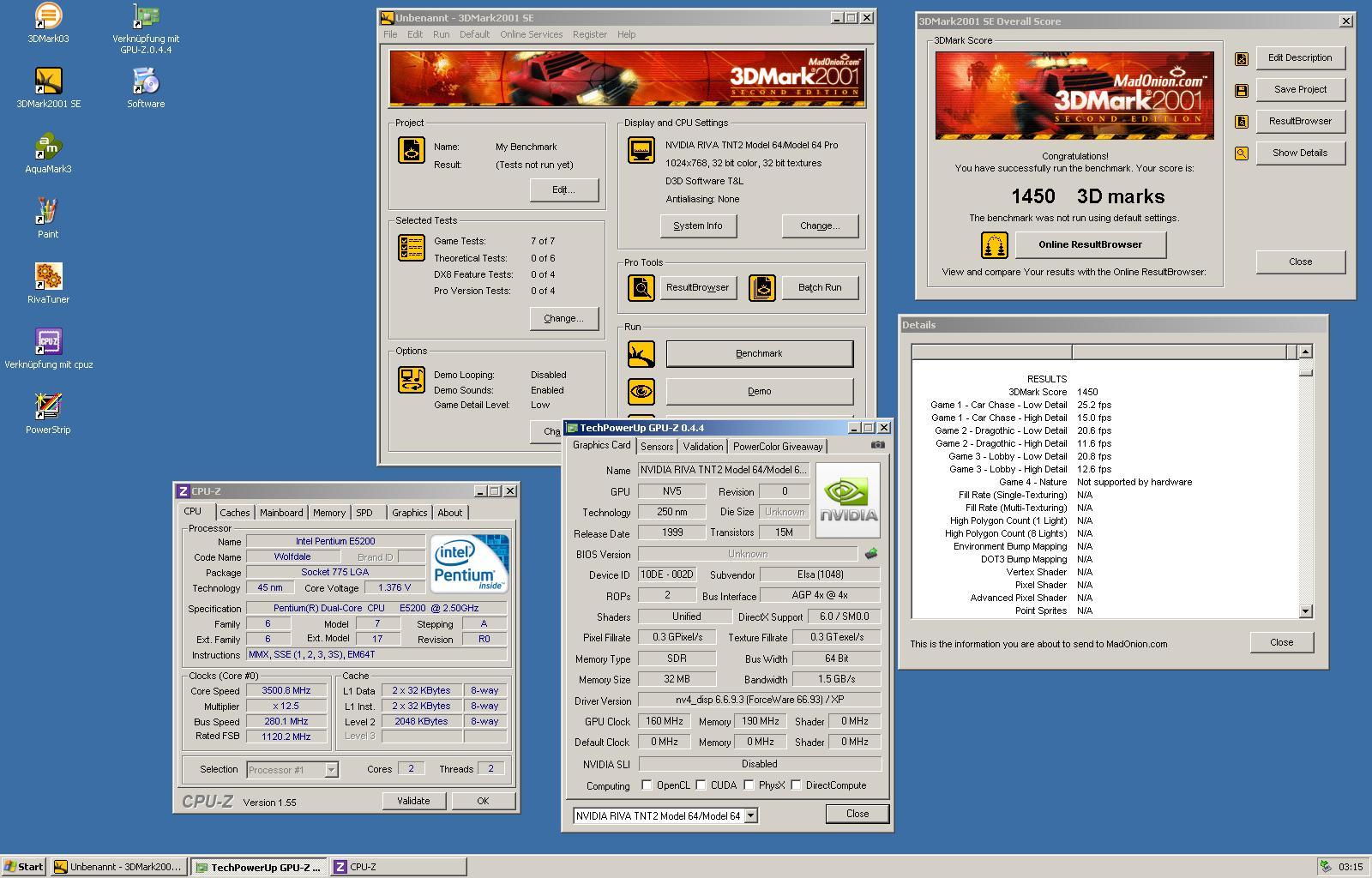Open the GPU selection dropdown in GPU-Z
Image resolution: width=1372 pixels, height=878 pixels.
(751, 815)
